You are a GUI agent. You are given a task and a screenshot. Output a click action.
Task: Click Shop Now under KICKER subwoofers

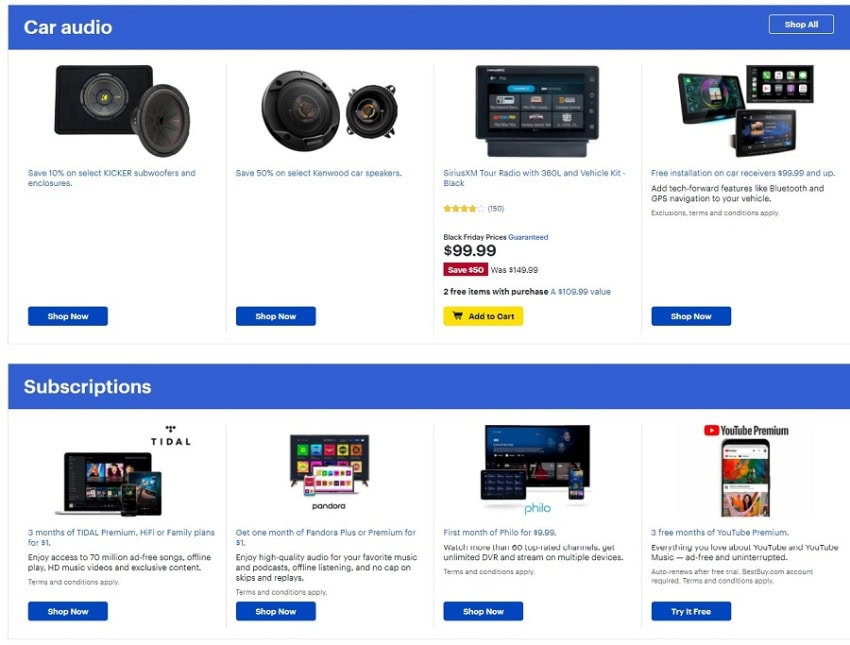coord(68,316)
